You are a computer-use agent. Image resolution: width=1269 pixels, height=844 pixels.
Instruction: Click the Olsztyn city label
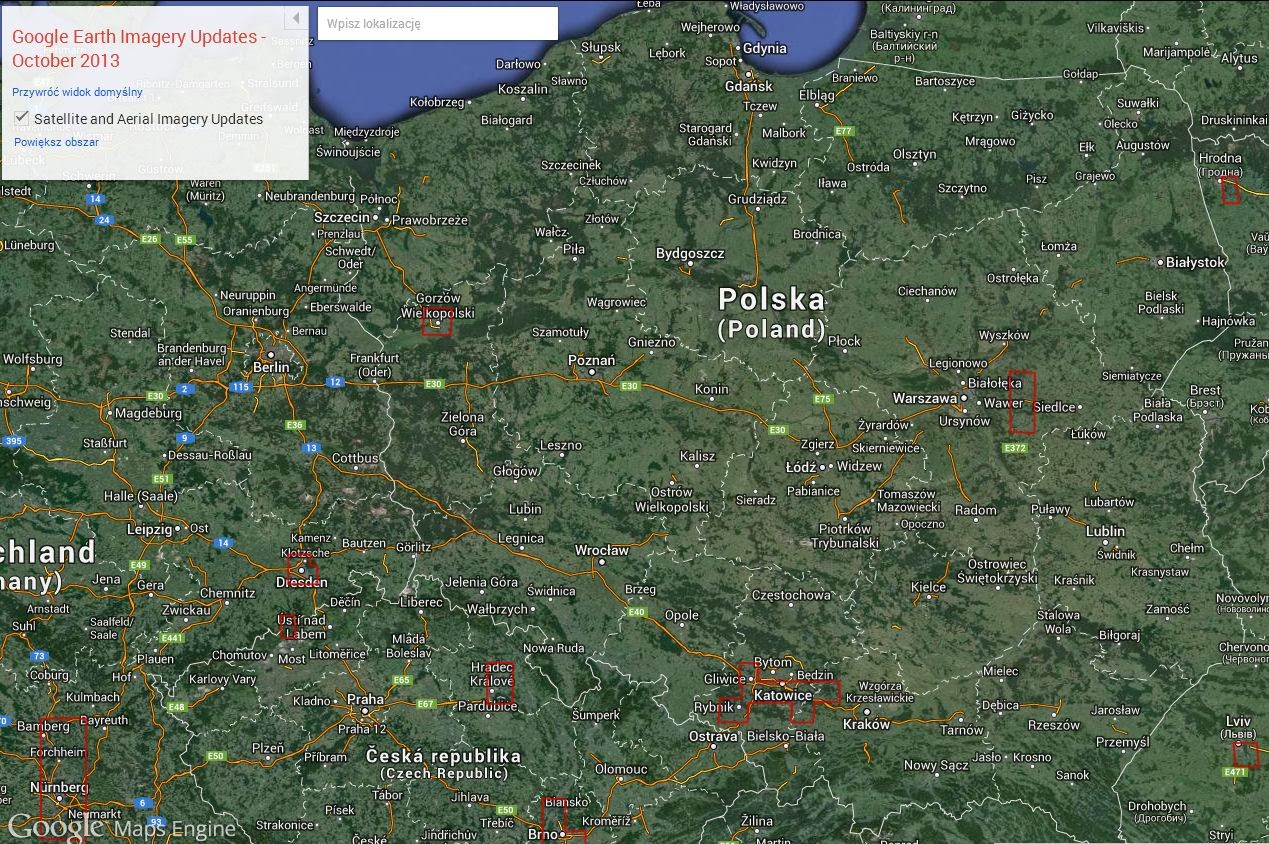point(914,154)
